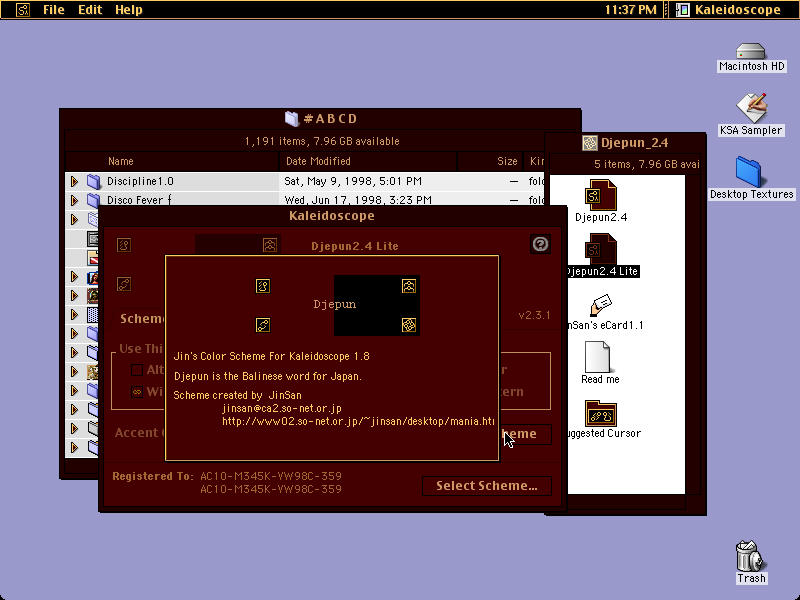Click the 'Registered To:' label

tap(153, 476)
